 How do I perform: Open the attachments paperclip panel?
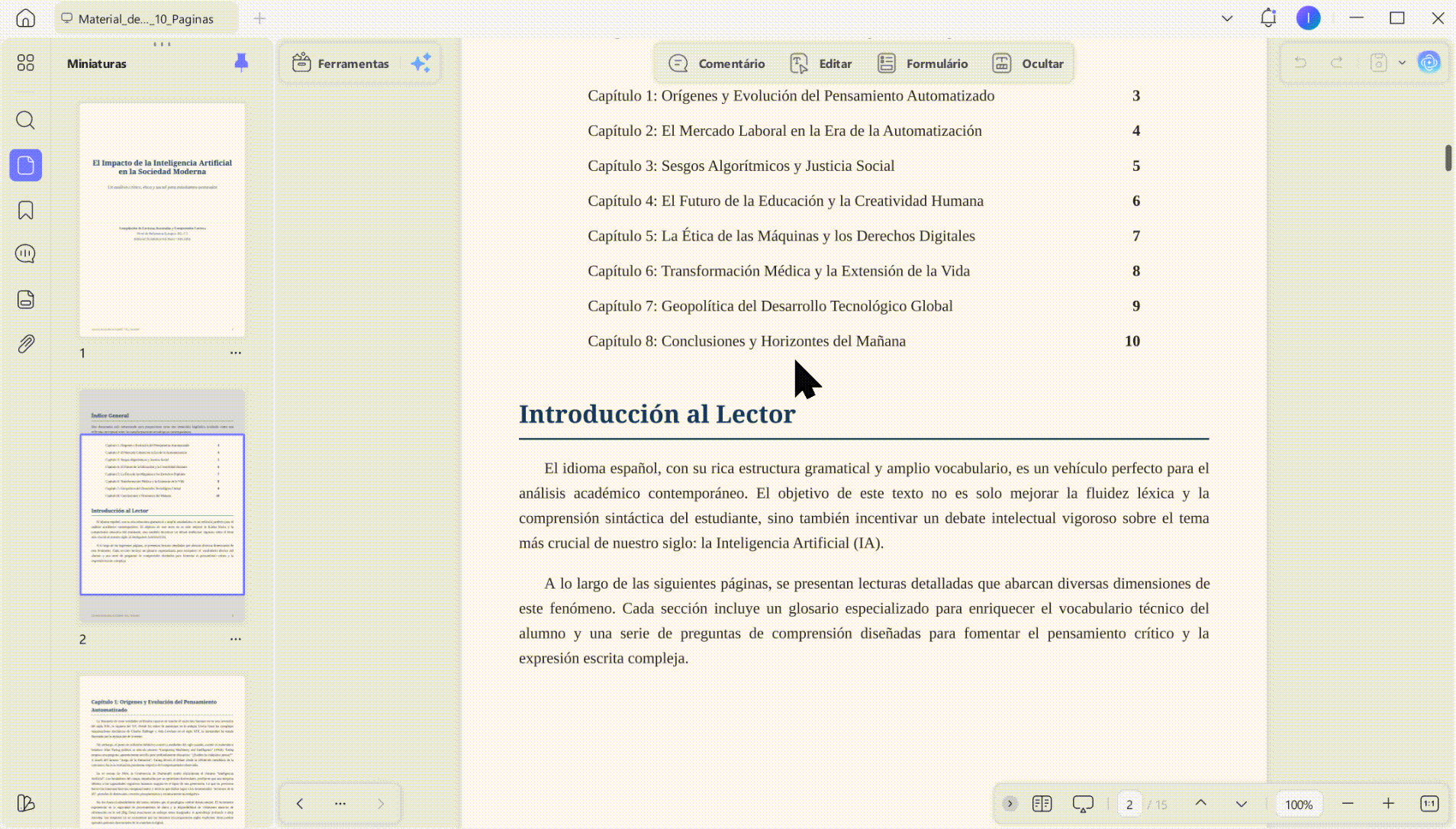click(x=25, y=344)
